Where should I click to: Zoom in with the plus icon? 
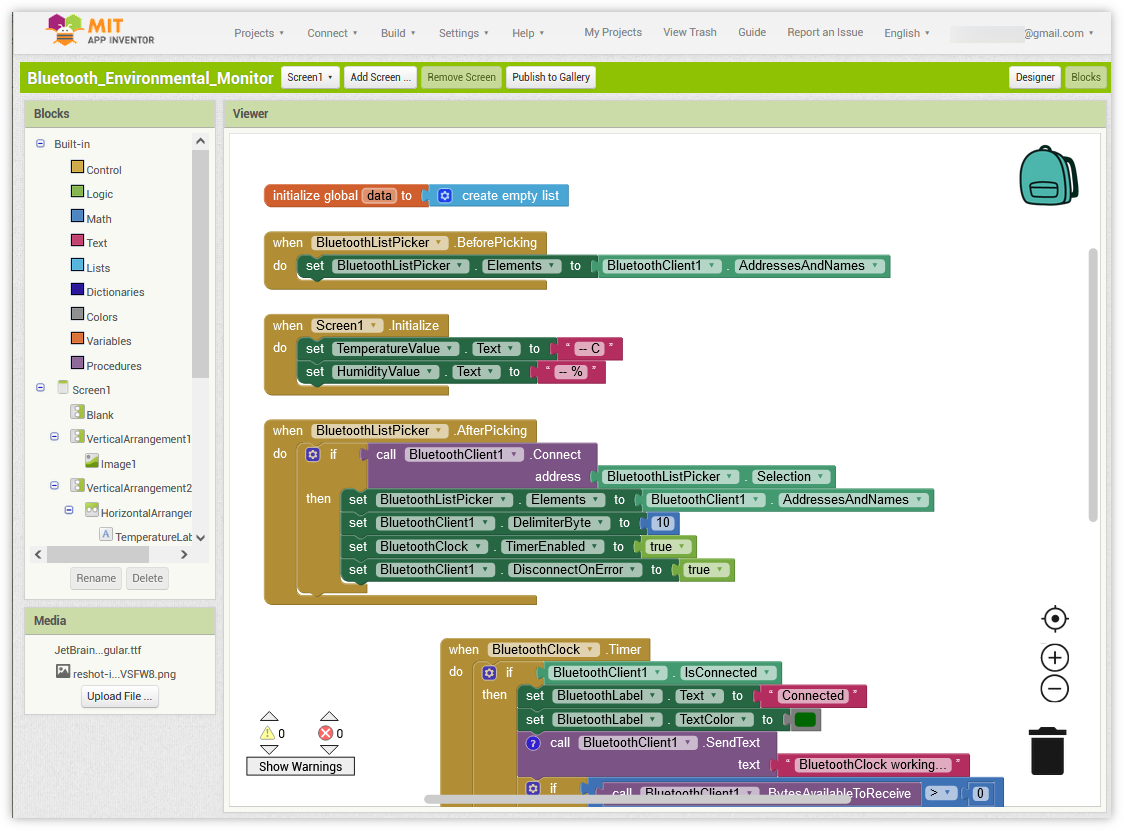(1054, 657)
